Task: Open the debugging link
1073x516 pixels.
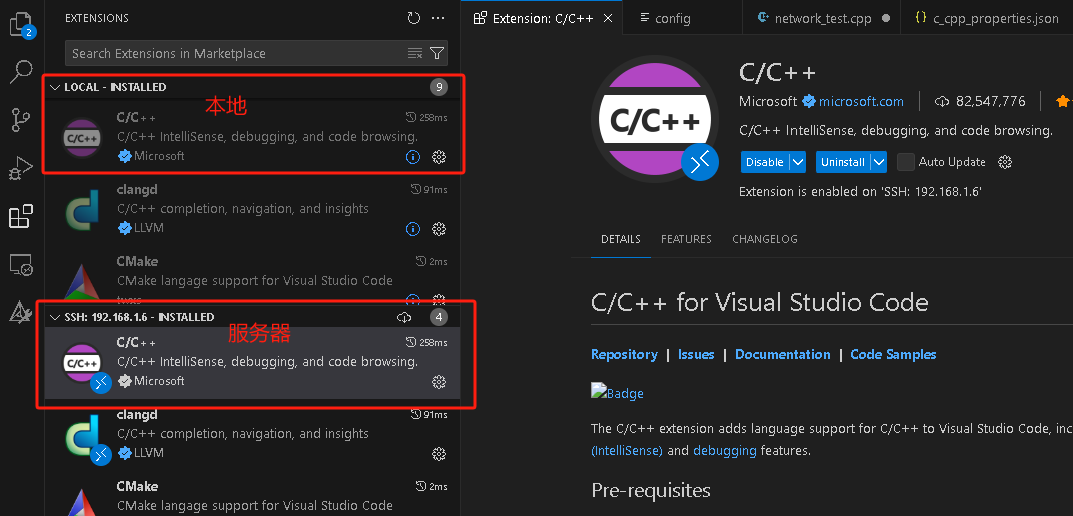Action: [725, 450]
